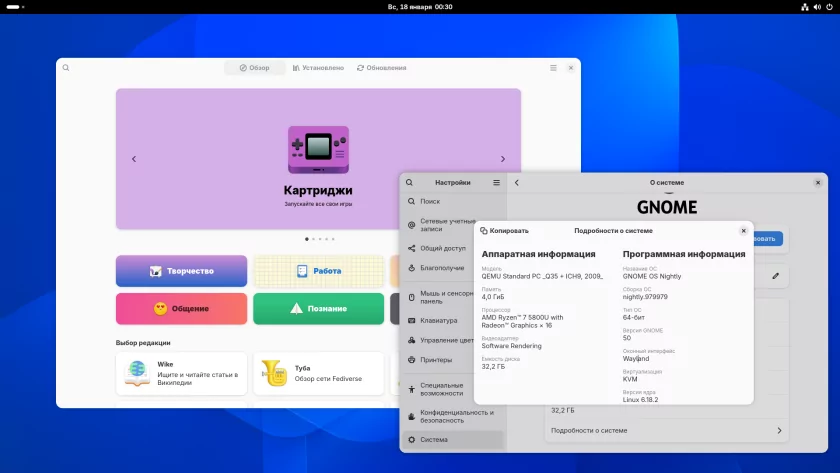
Task: Go back using arrow in О системе header
Action: 517,183
